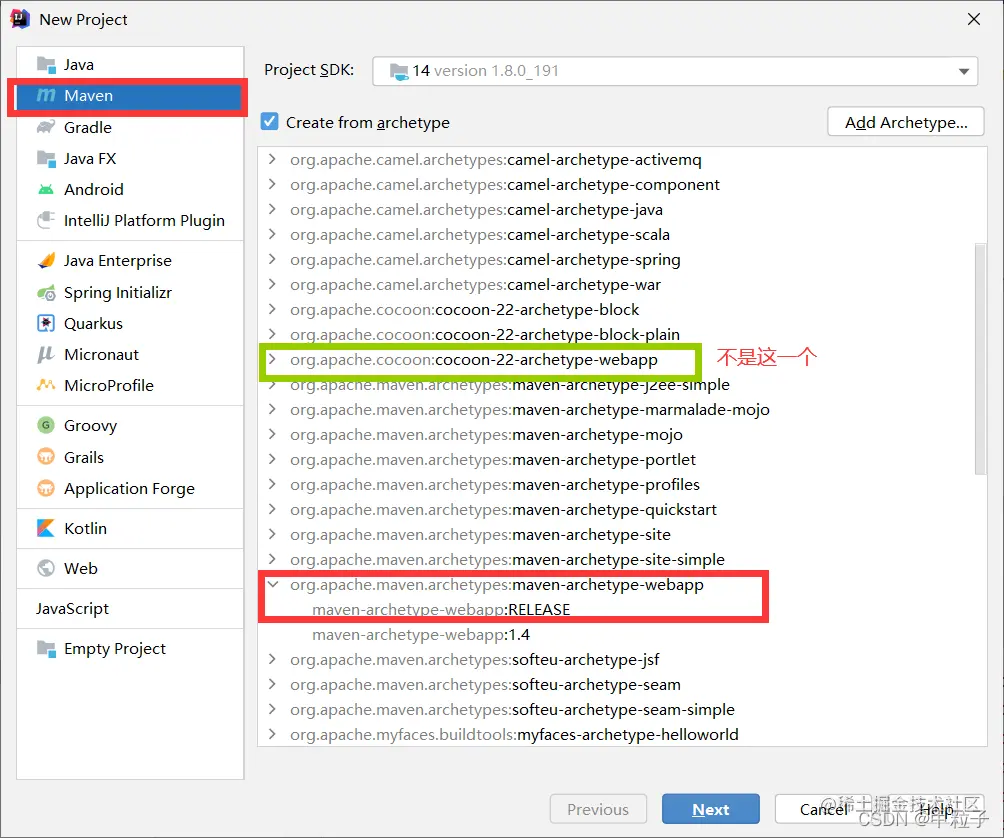Click the Empty Project folder icon
The image size is (1004, 838).
click(x=46, y=649)
